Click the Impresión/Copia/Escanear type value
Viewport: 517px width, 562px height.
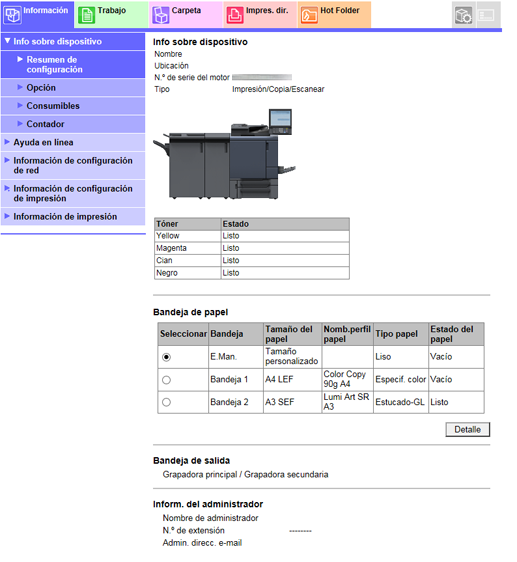tap(278, 89)
